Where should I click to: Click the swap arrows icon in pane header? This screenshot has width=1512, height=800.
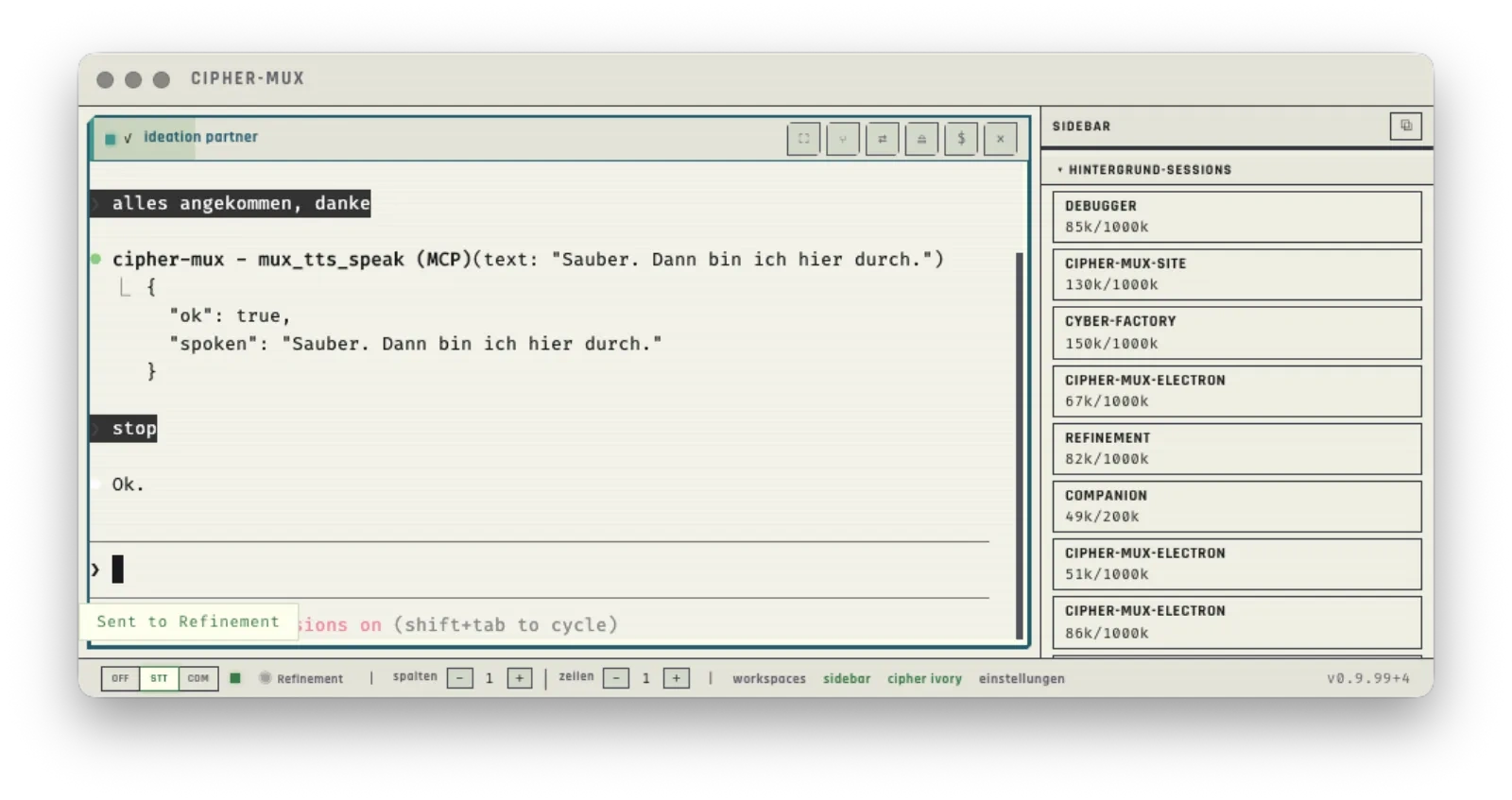(x=882, y=139)
